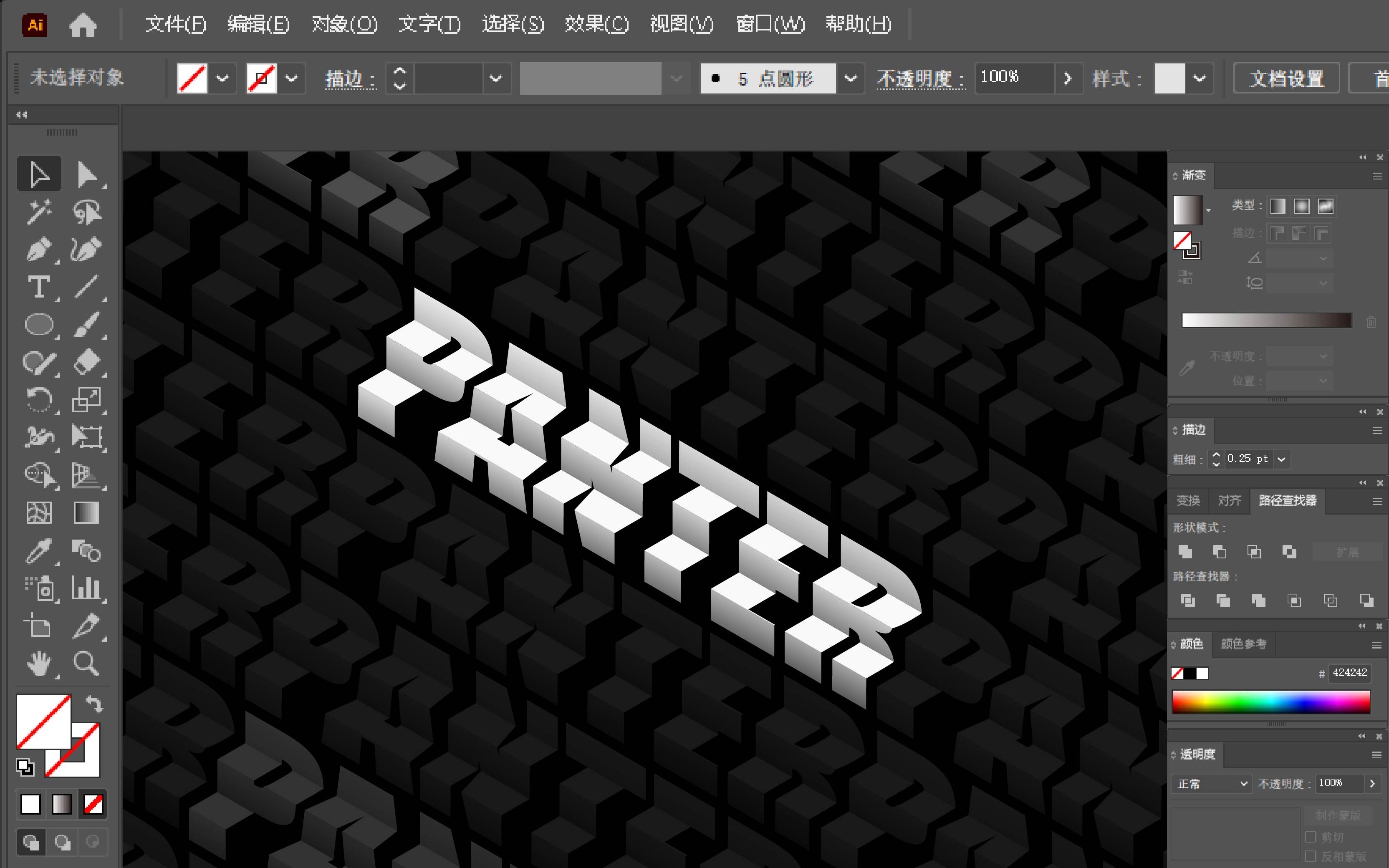Switch to the 颜色参考 tab

tap(1243, 643)
